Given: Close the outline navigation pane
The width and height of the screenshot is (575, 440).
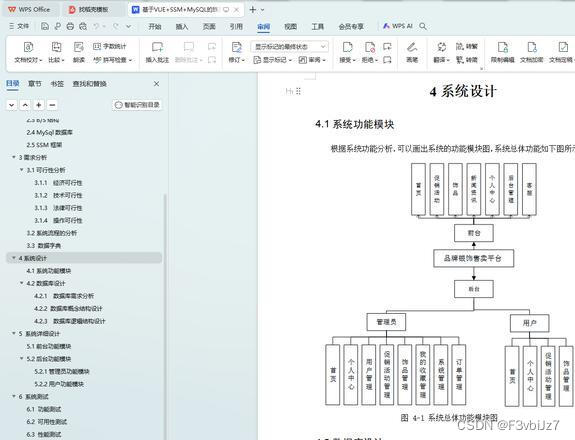Looking at the screenshot, I should tap(156, 84).
